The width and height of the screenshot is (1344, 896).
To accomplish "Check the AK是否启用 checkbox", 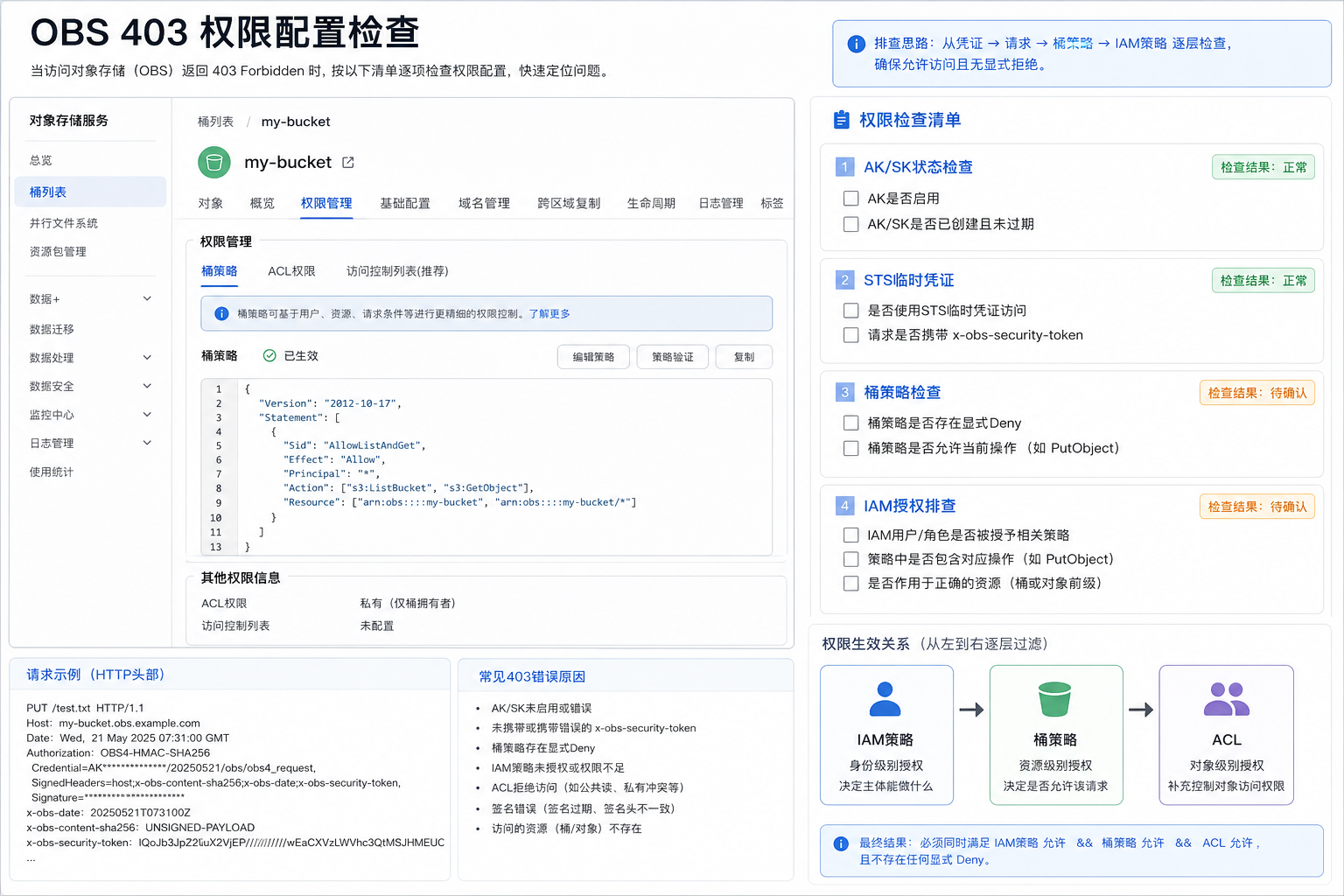I will pyautogui.click(x=850, y=199).
